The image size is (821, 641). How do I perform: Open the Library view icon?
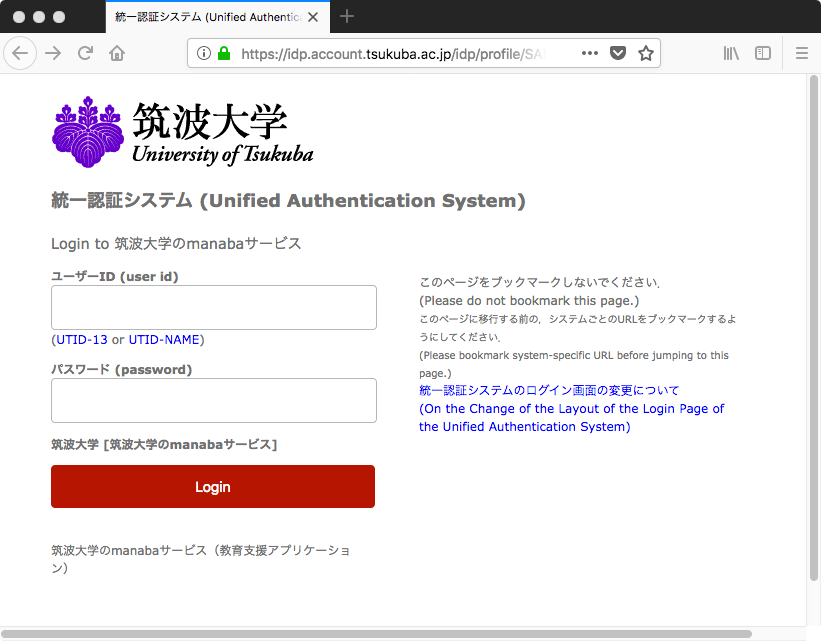coord(731,53)
